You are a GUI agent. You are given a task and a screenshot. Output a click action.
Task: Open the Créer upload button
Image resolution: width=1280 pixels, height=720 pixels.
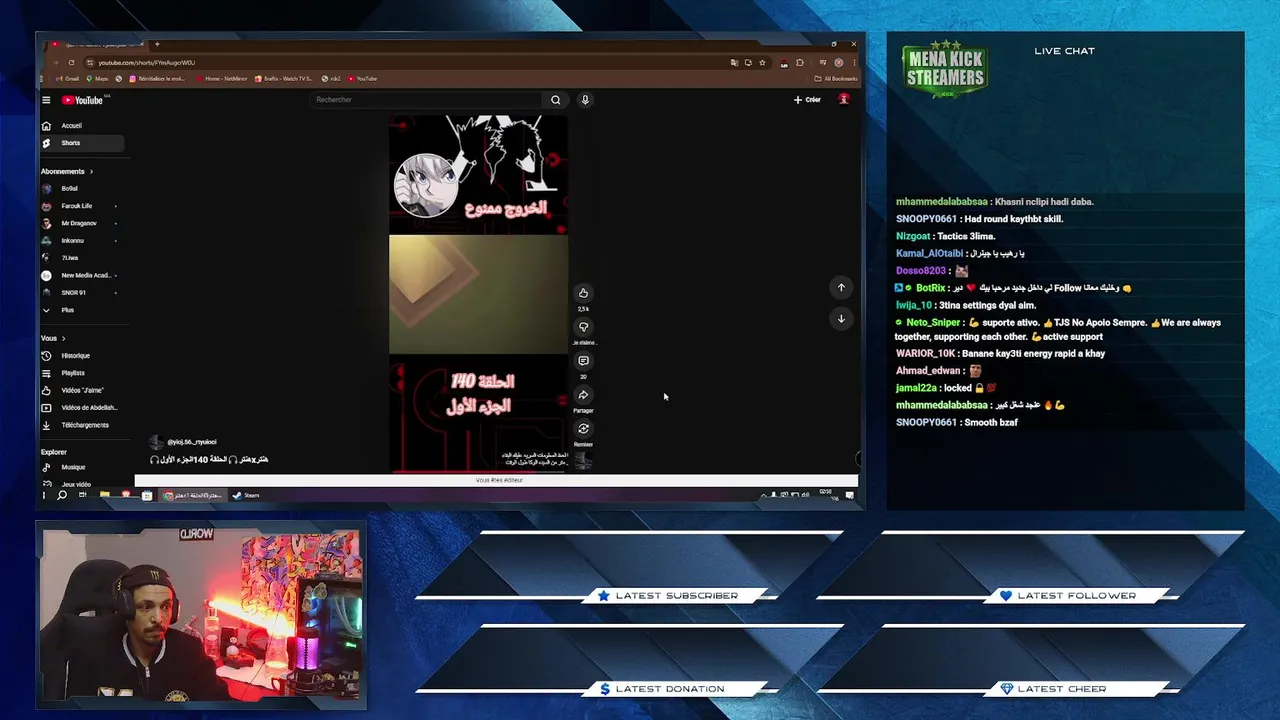click(x=807, y=100)
